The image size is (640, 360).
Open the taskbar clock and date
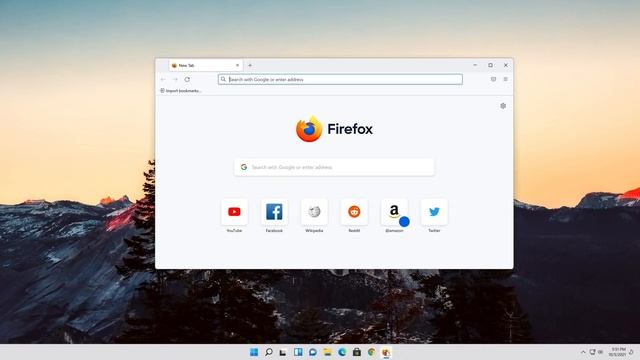617,352
